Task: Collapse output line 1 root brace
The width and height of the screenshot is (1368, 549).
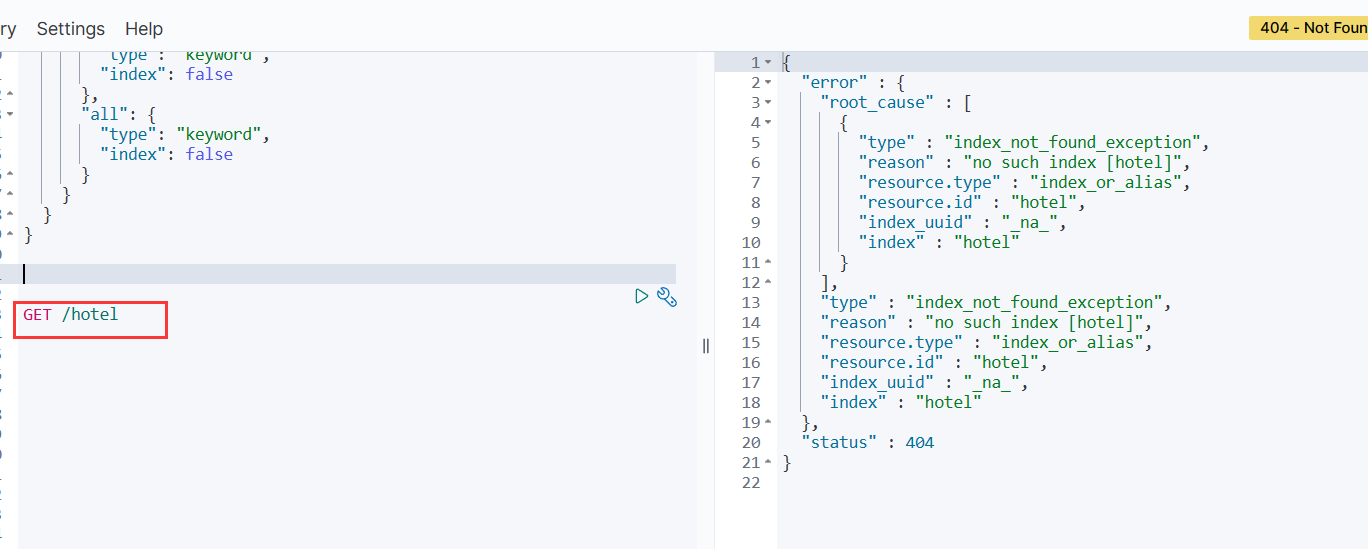Action: pyautogui.click(x=768, y=63)
